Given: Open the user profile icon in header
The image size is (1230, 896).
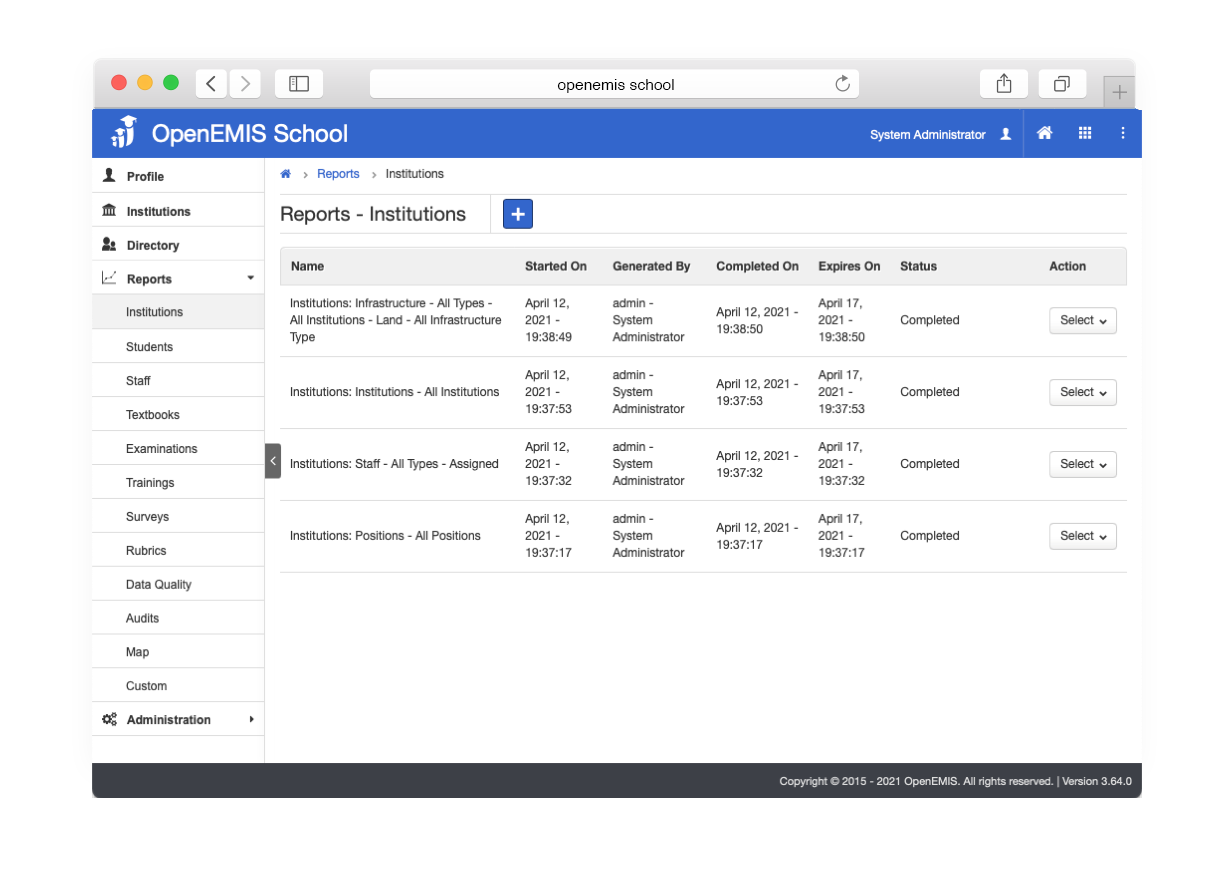Looking at the screenshot, I should (x=1006, y=134).
